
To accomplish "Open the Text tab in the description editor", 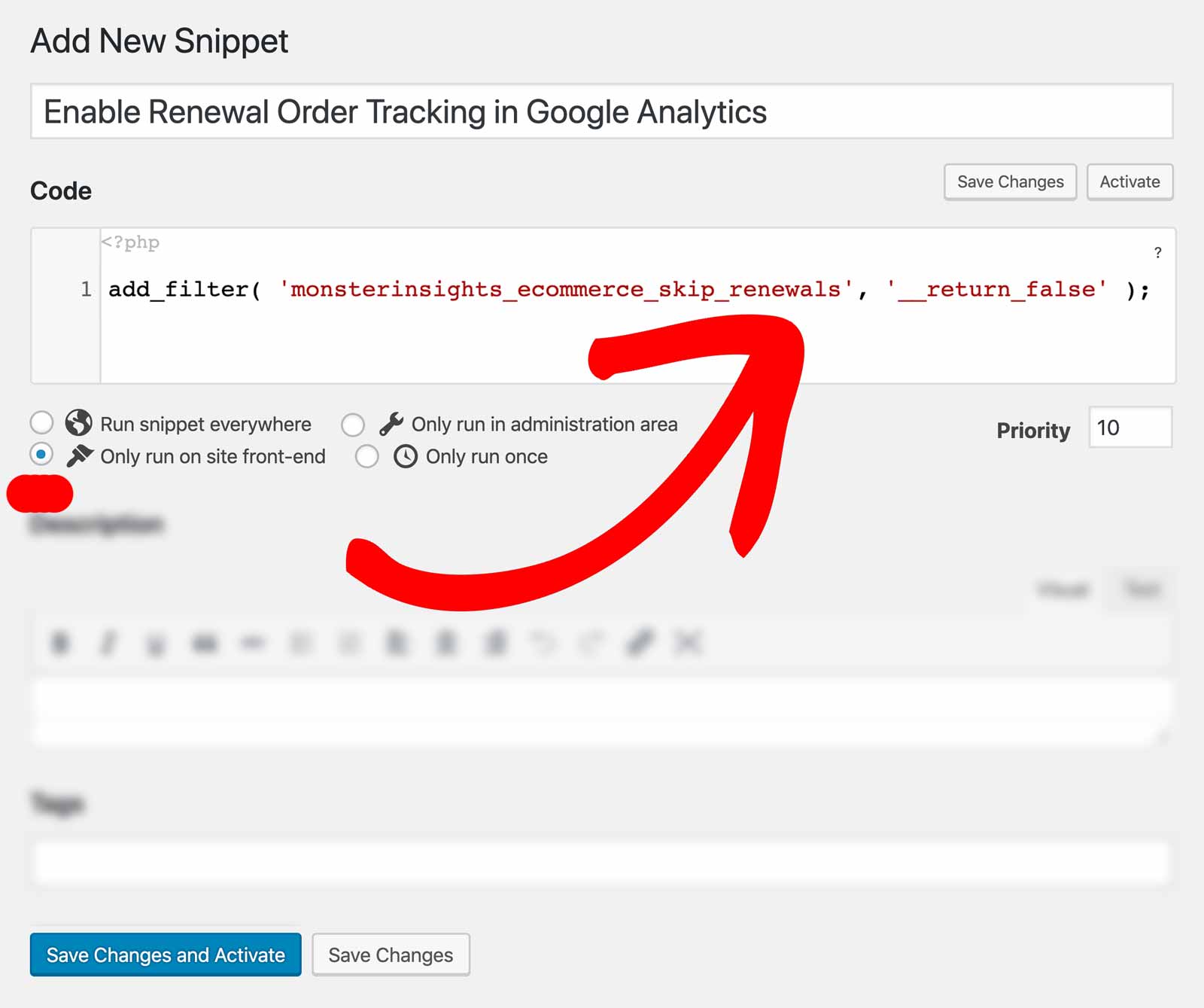I will point(1142,590).
